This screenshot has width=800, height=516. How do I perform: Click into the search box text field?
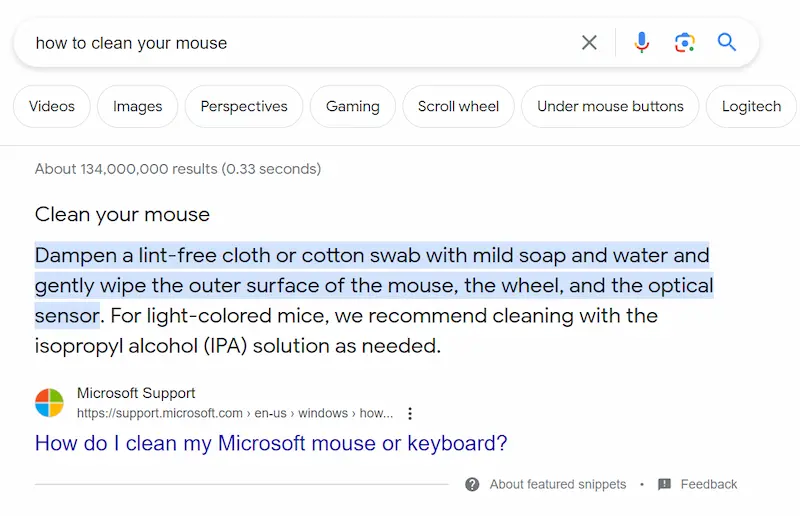(300, 43)
